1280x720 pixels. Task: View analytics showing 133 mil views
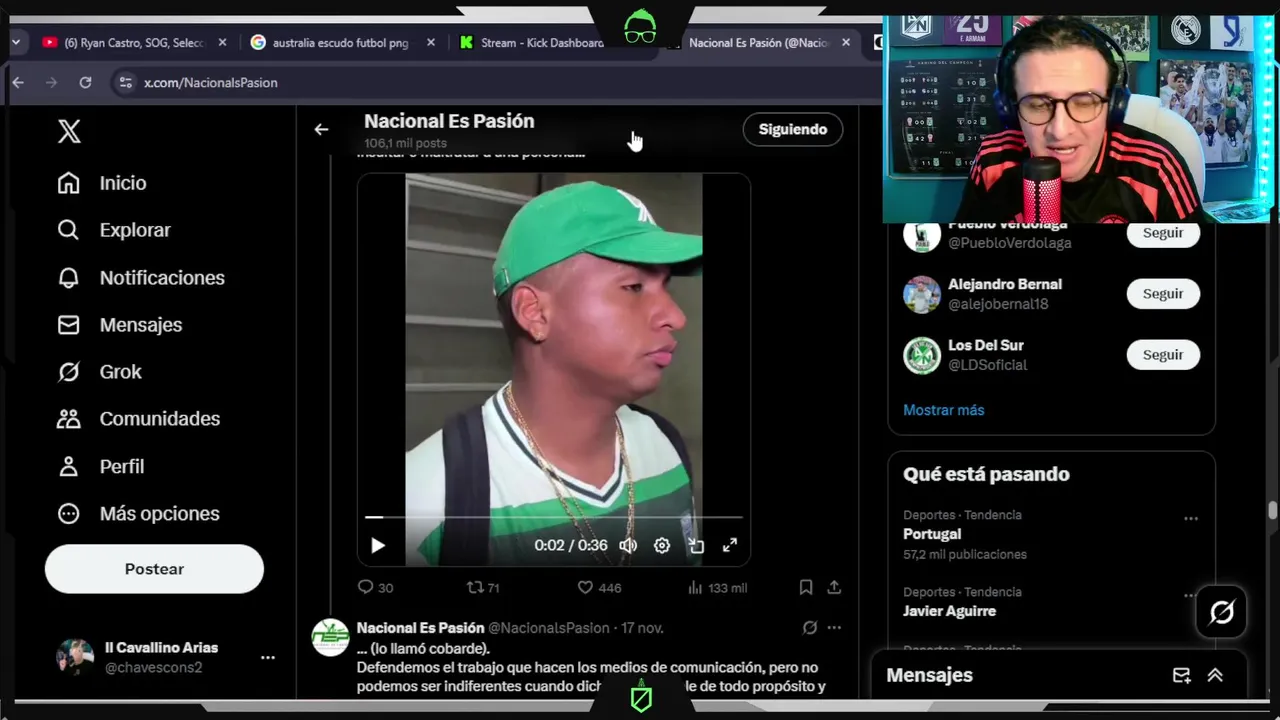(x=717, y=588)
